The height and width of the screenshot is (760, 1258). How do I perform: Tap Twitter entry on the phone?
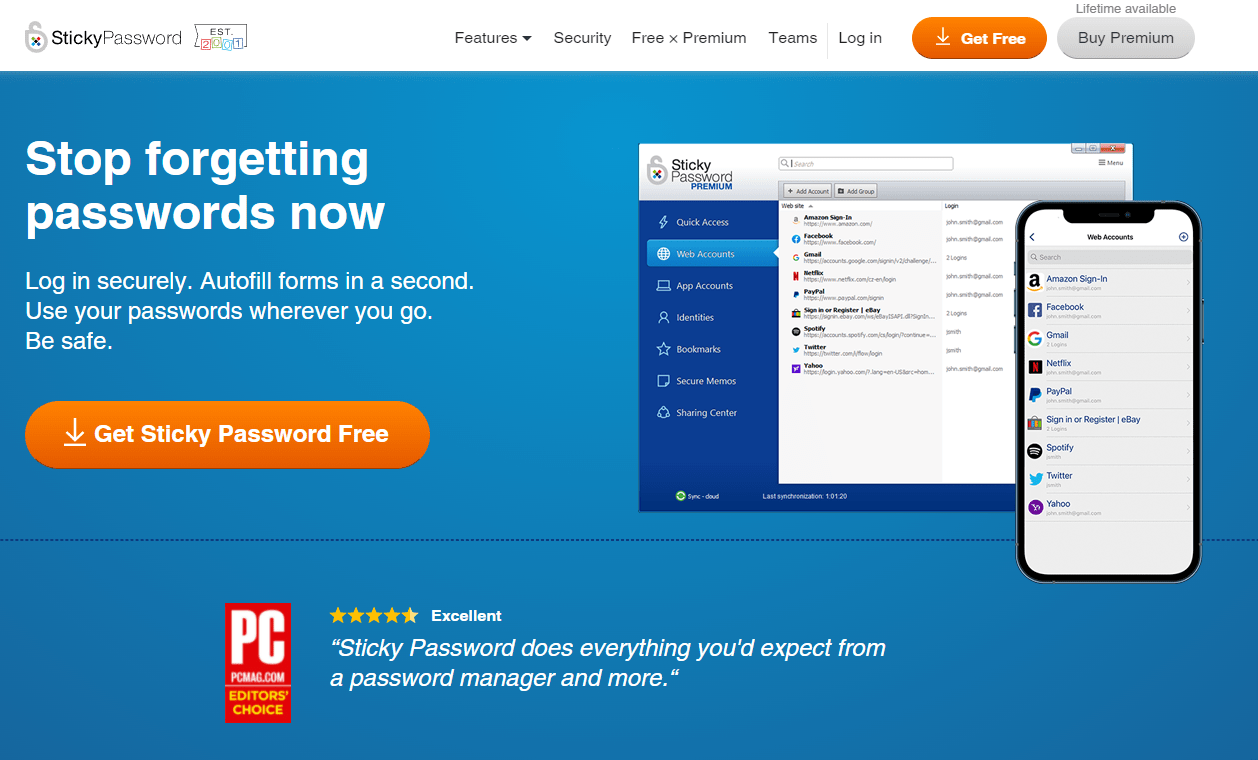coord(1109,479)
